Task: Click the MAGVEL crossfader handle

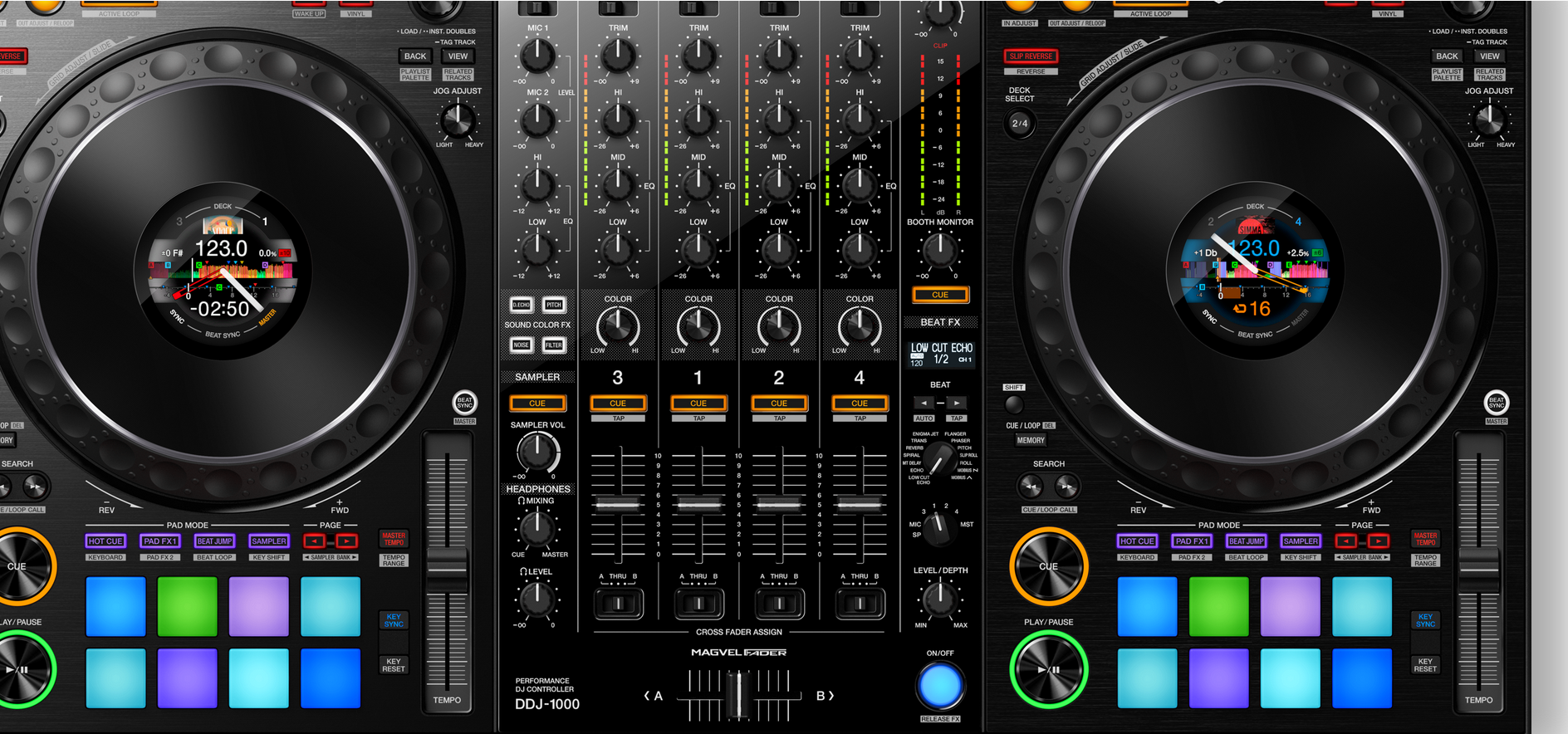Action: point(737,695)
